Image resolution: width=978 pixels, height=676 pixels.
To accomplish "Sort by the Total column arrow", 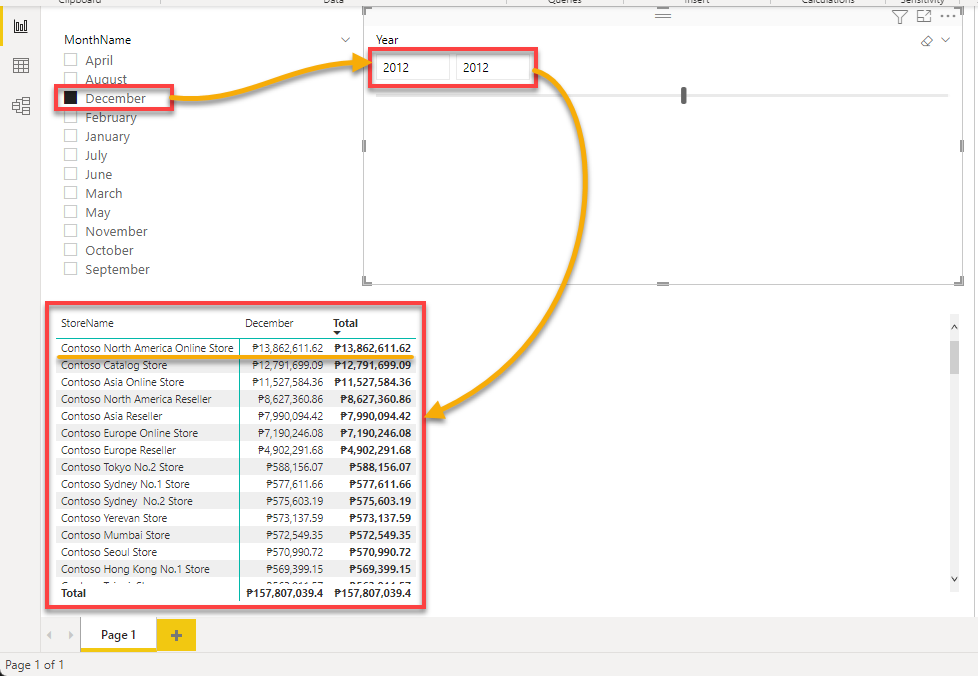I will (x=337, y=333).
